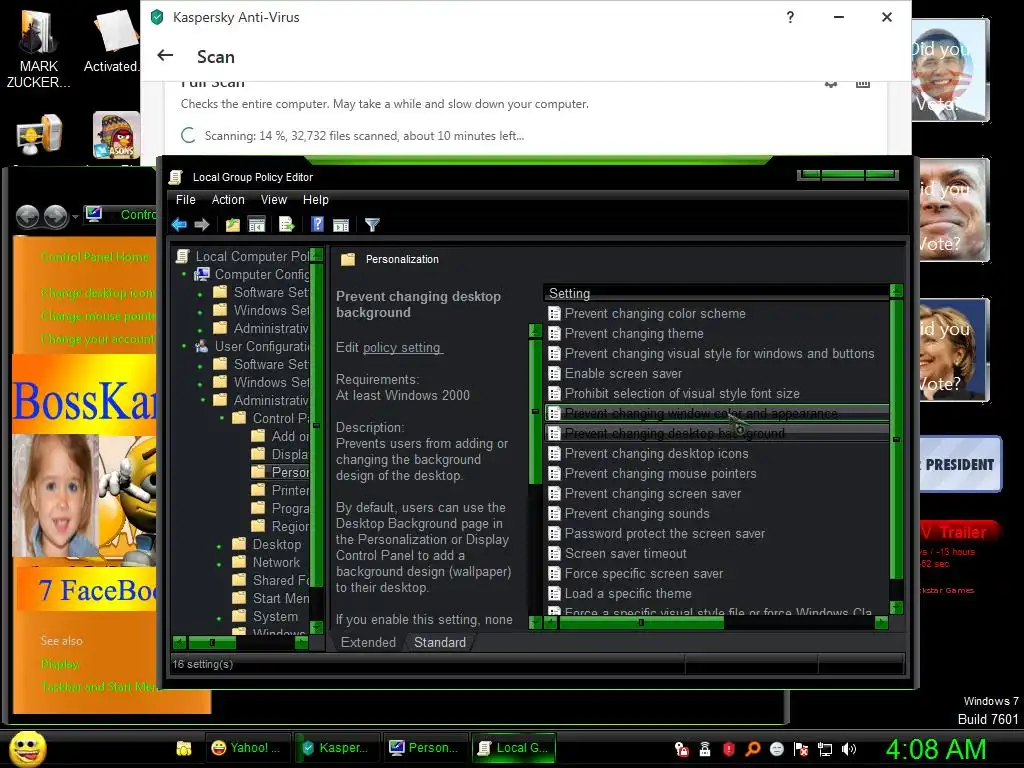Viewport: 1024px width, 768px height.
Task: Collapse the User Configuration tree node
Action: pos(184,347)
